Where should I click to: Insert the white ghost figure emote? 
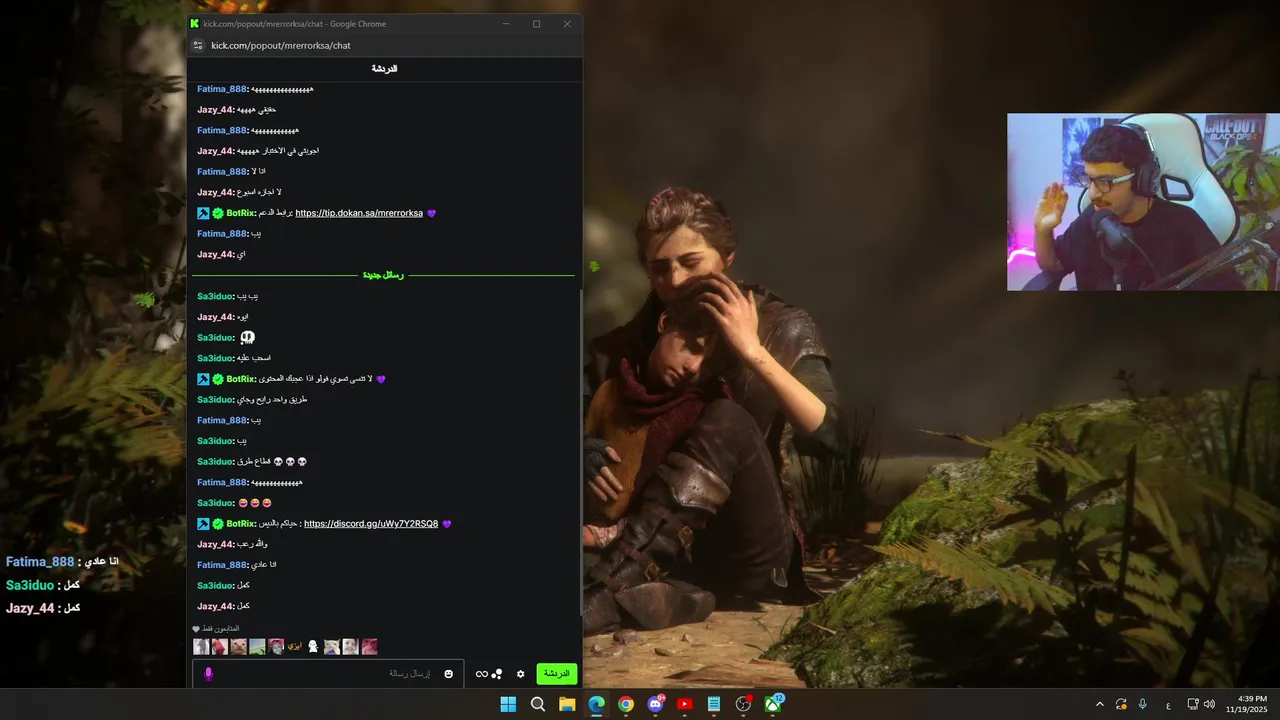click(x=313, y=647)
